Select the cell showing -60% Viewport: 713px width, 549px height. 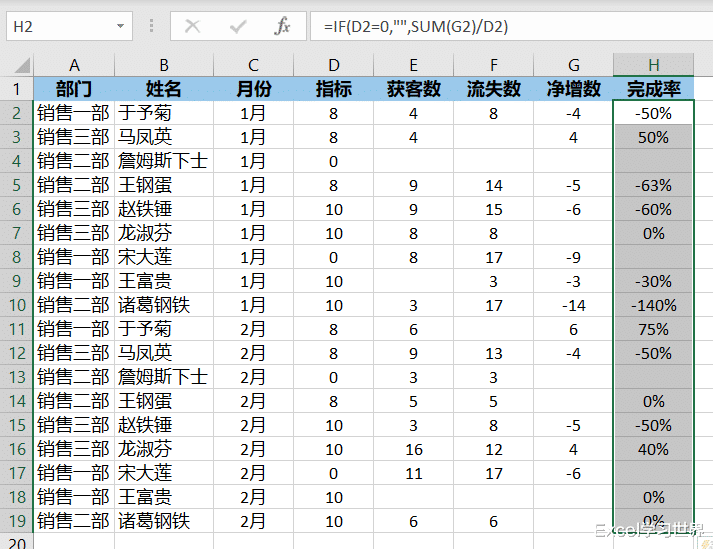click(x=653, y=209)
